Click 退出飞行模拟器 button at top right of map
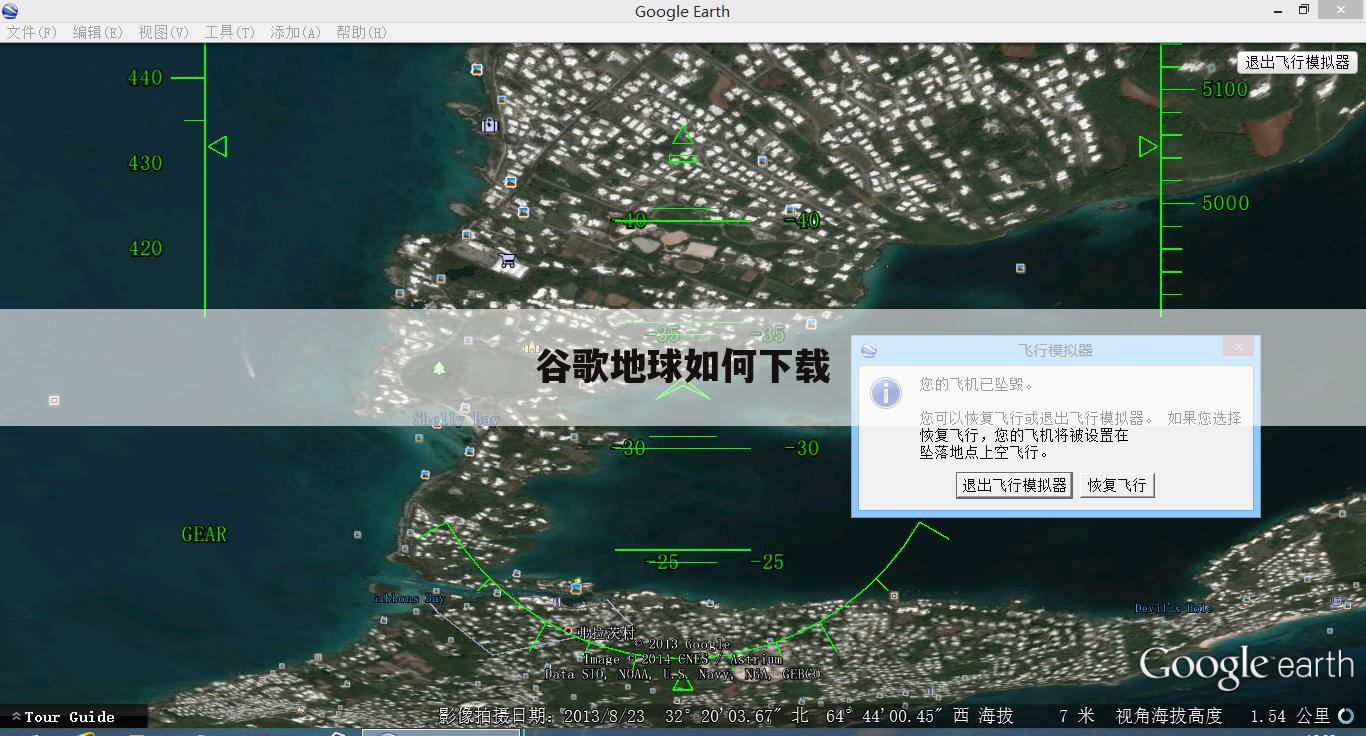 (1297, 62)
